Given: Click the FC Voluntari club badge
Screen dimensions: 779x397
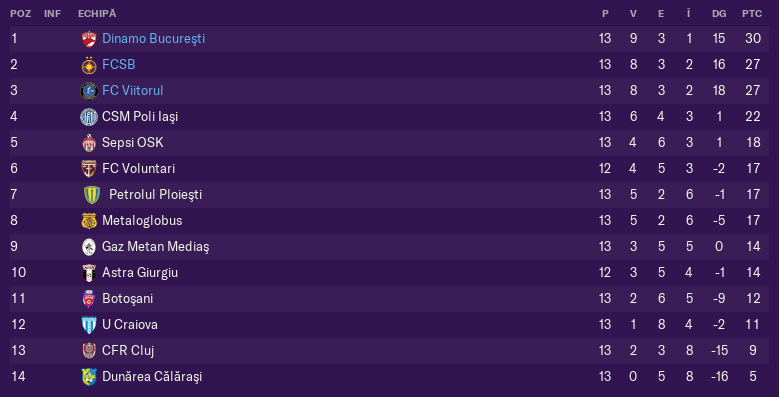Looking at the screenshot, I should click(89, 169).
